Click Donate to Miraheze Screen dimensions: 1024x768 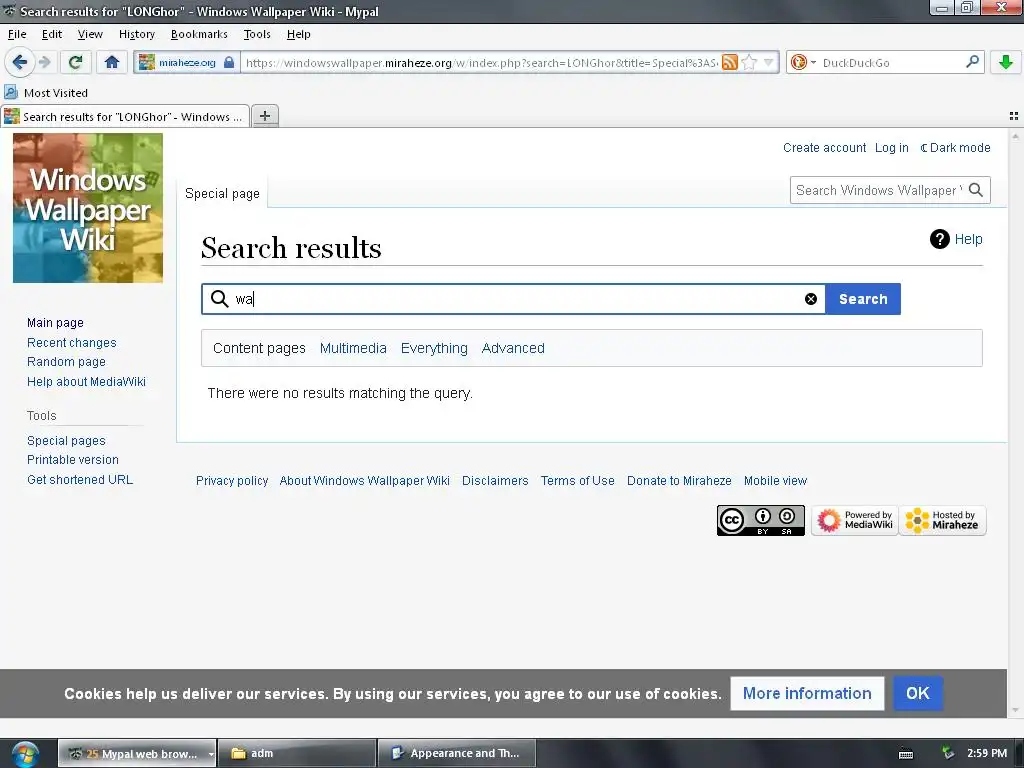click(x=679, y=481)
